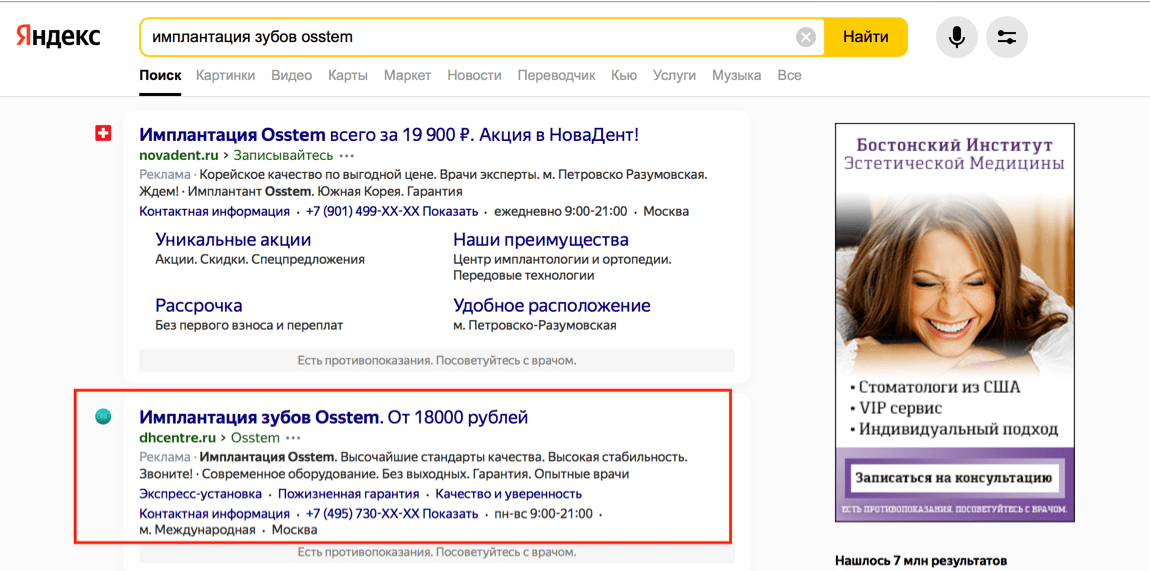Click the Яндекс logo
Viewport: 1150px width, 571px height.
(x=58, y=37)
